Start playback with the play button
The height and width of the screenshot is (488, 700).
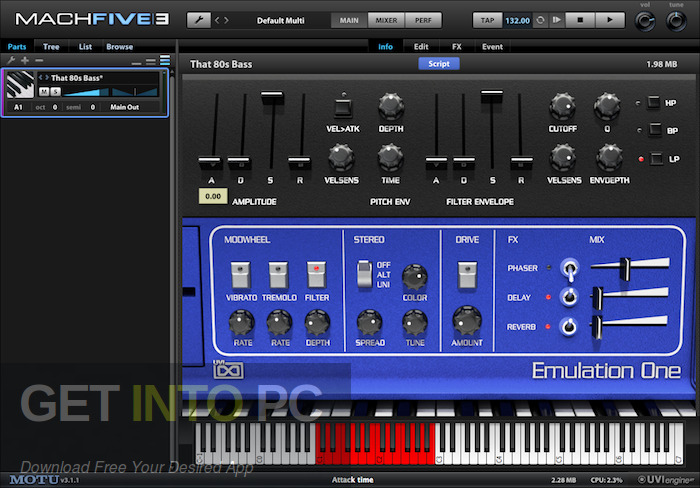coord(610,20)
